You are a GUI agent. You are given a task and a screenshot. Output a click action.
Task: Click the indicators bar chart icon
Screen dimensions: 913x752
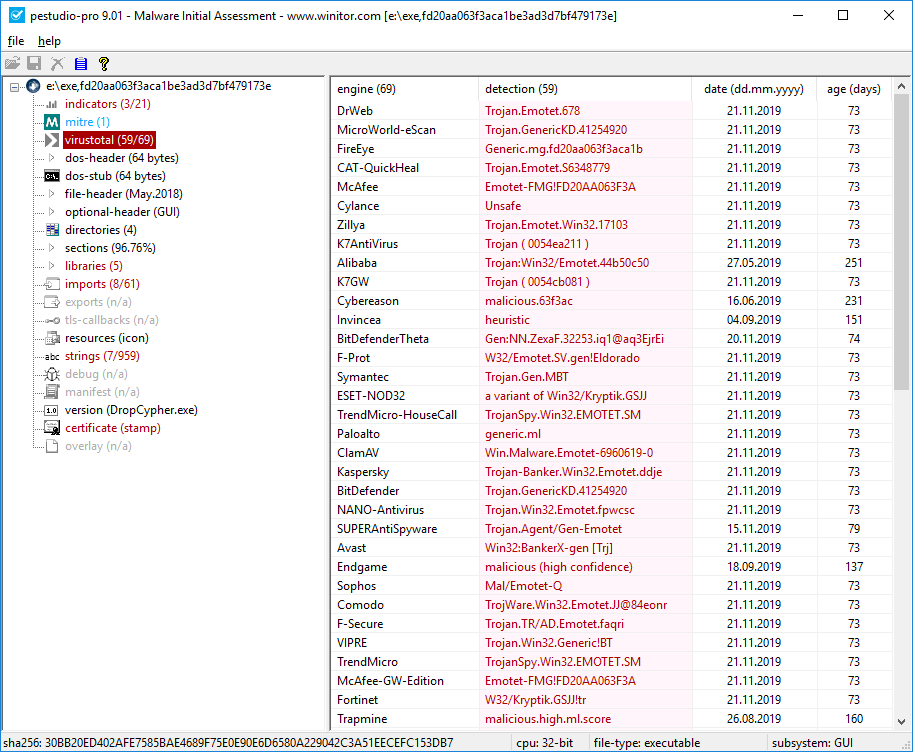coord(52,104)
